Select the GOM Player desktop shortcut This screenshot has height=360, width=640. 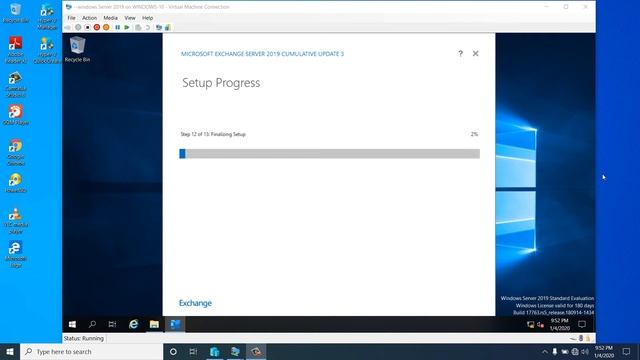[16, 115]
